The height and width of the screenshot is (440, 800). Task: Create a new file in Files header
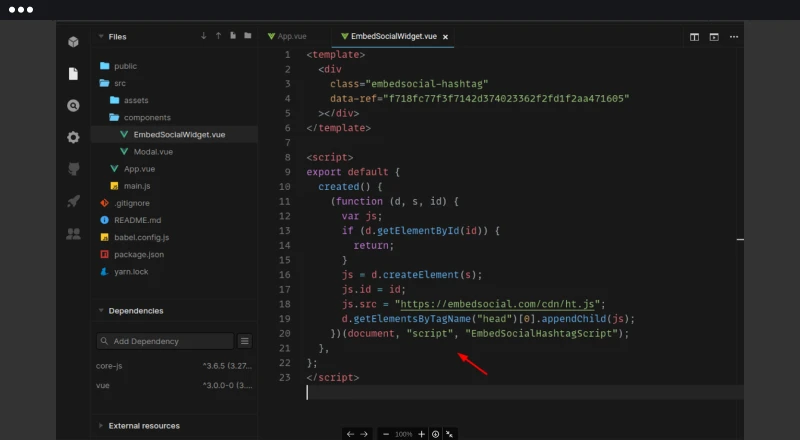click(233, 36)
